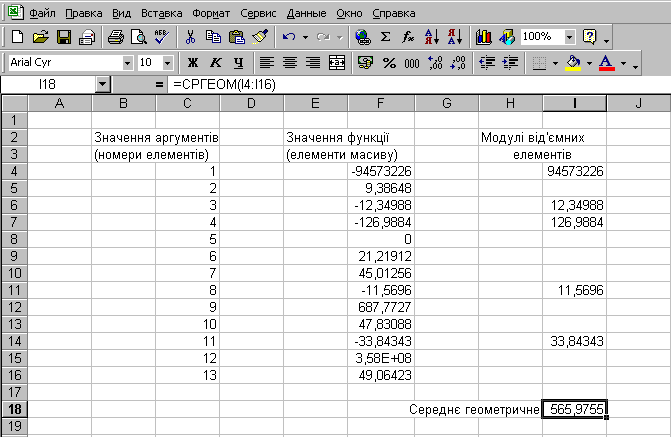This screenshot has height=437, width=671.
Task: Apply currency style format
Action: (x=365, y=63)
